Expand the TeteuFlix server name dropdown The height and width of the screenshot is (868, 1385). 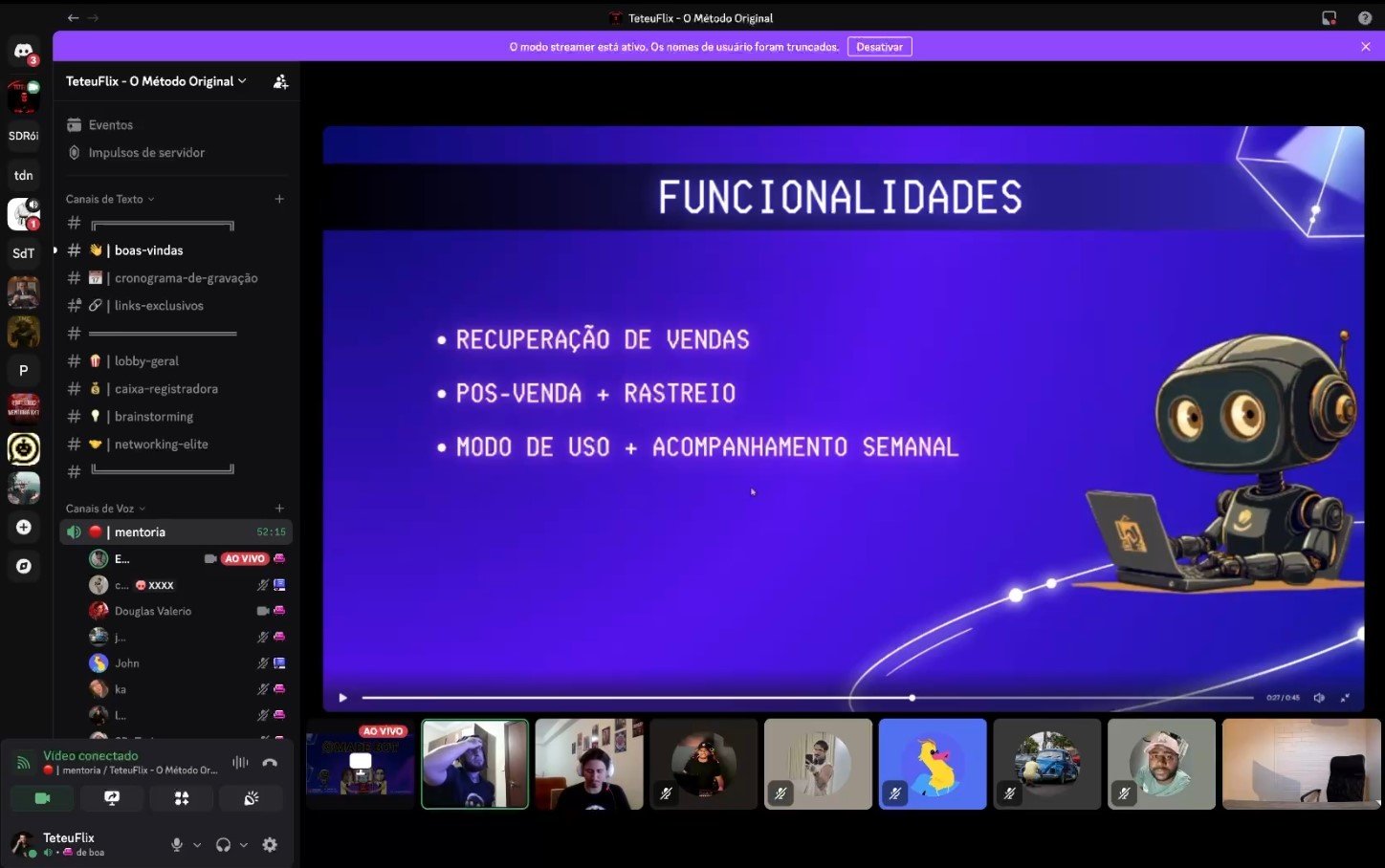pos(156,82)
